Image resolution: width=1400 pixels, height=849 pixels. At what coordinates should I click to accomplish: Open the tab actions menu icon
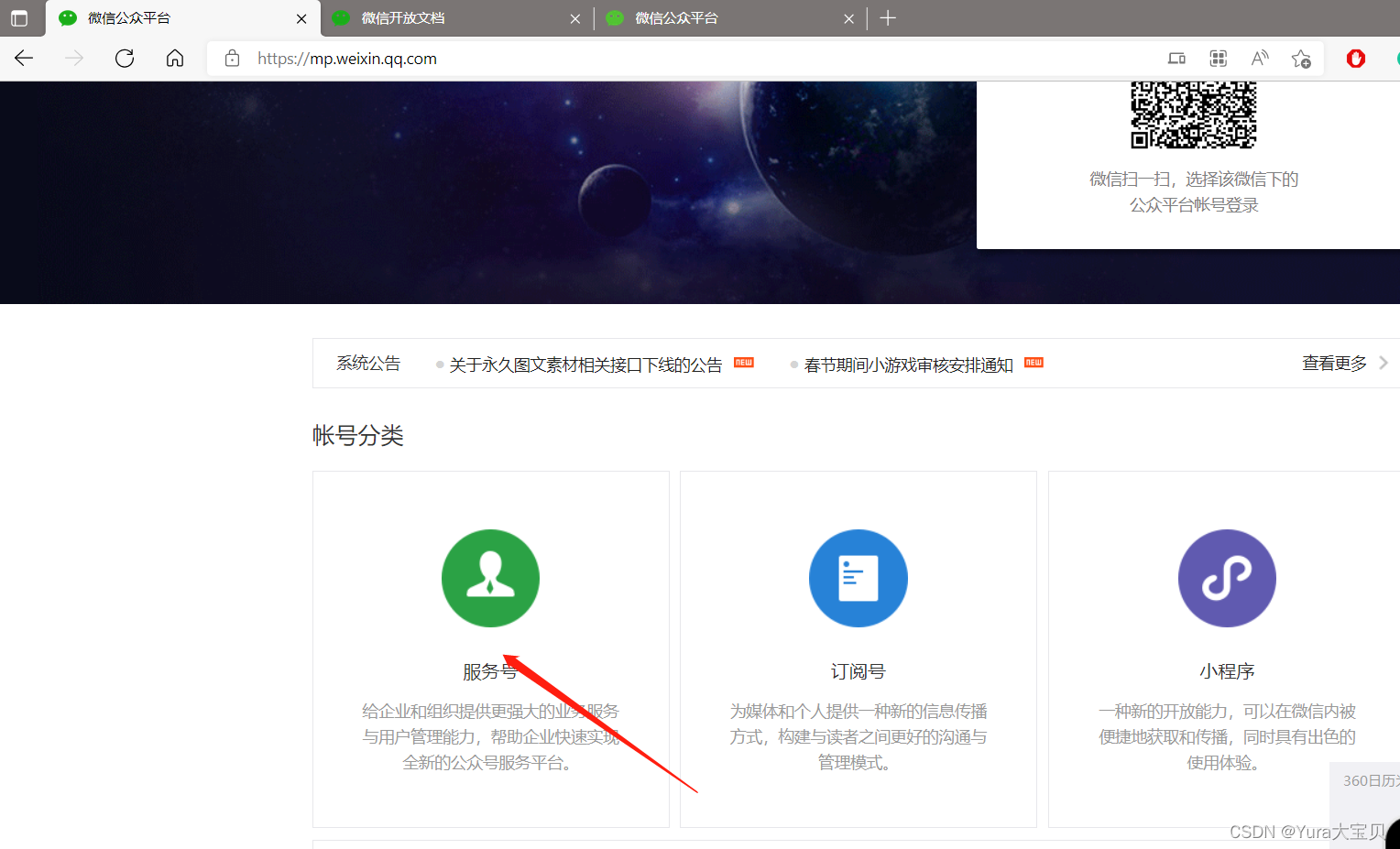point(19,18)
